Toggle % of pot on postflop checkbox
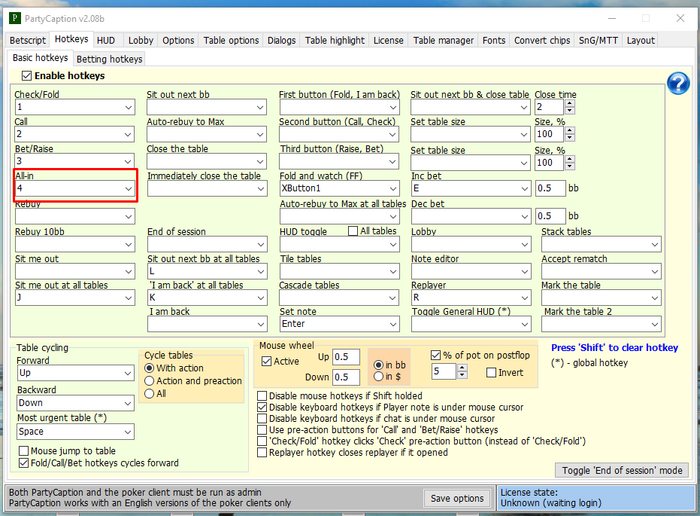 (436, 355)
